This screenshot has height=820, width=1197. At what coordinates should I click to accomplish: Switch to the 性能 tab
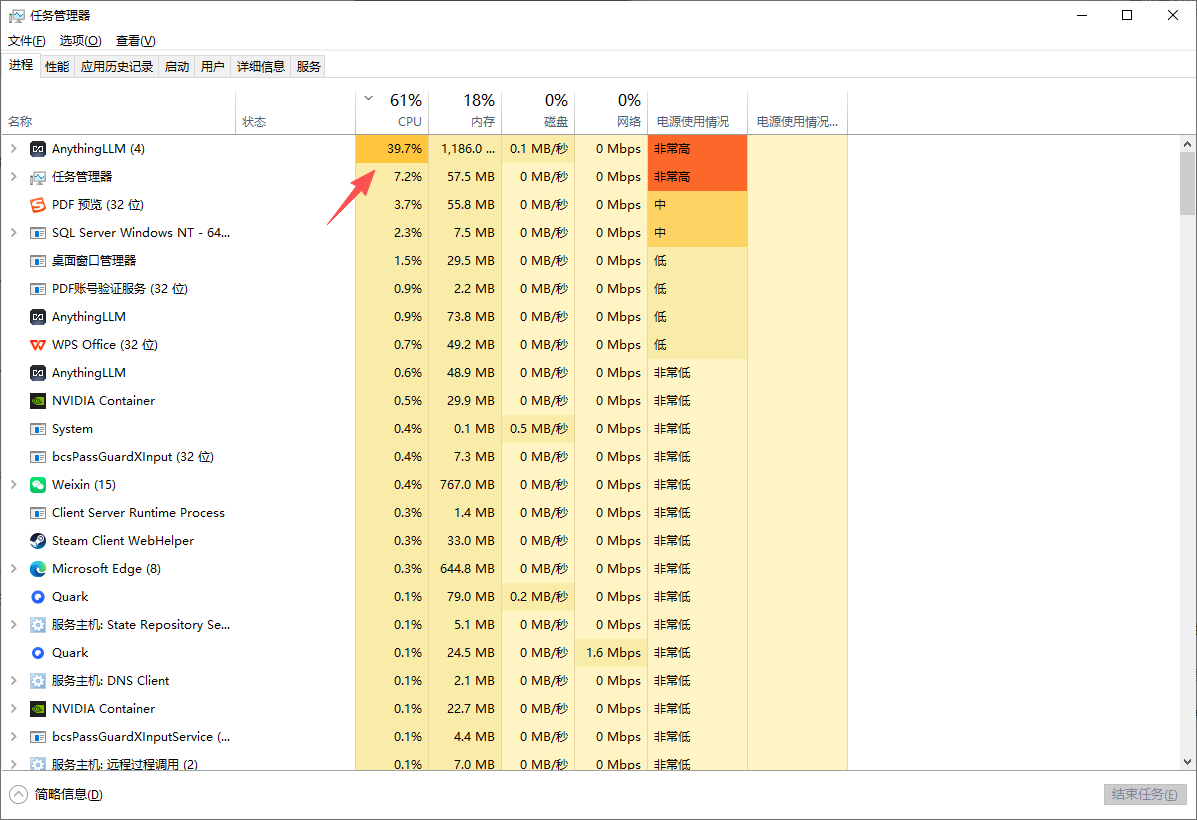click(56, 66)
